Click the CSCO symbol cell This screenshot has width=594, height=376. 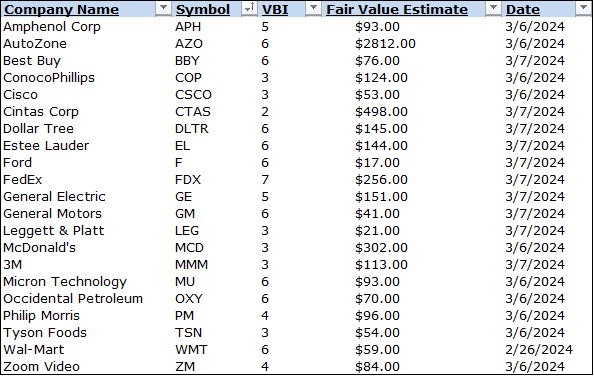[193, 95]
